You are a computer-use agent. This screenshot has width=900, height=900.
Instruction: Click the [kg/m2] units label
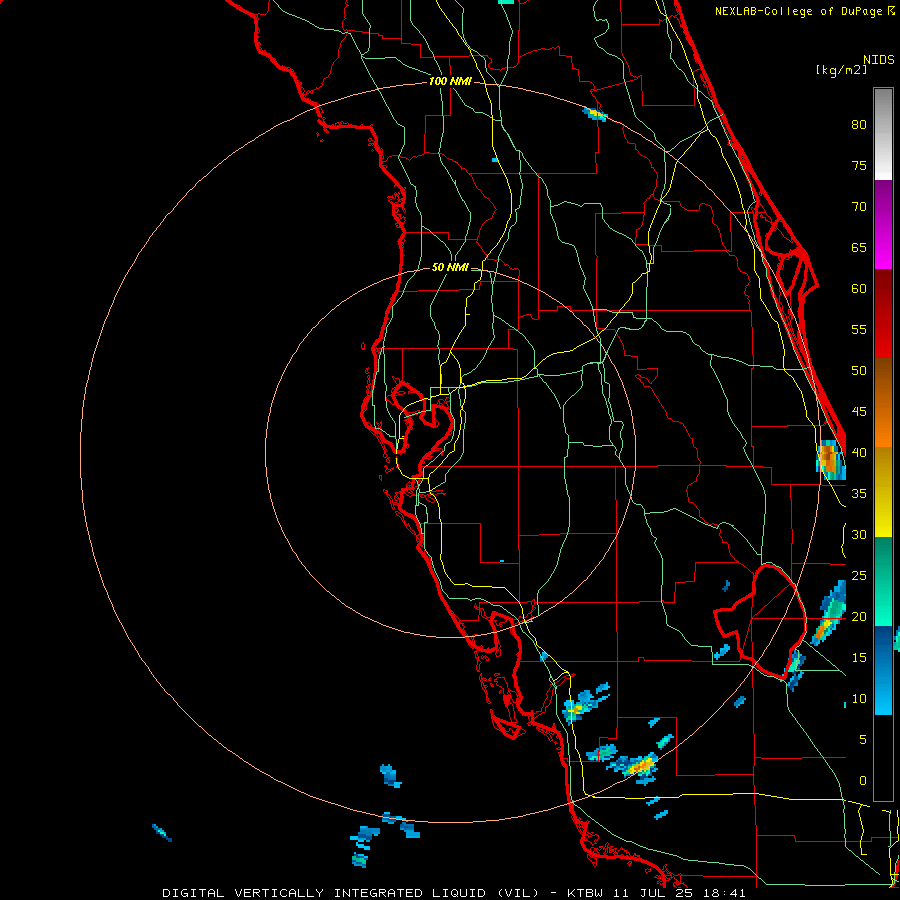pyautogui.click(x=841, y=70)
